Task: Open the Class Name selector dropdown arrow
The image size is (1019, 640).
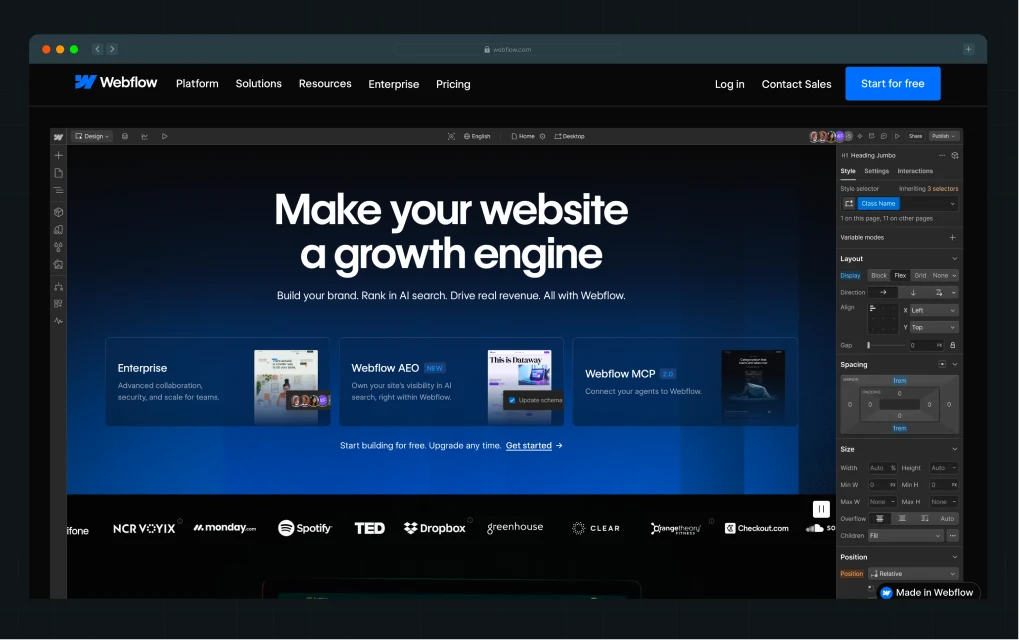Action: [x=953, y=204]
